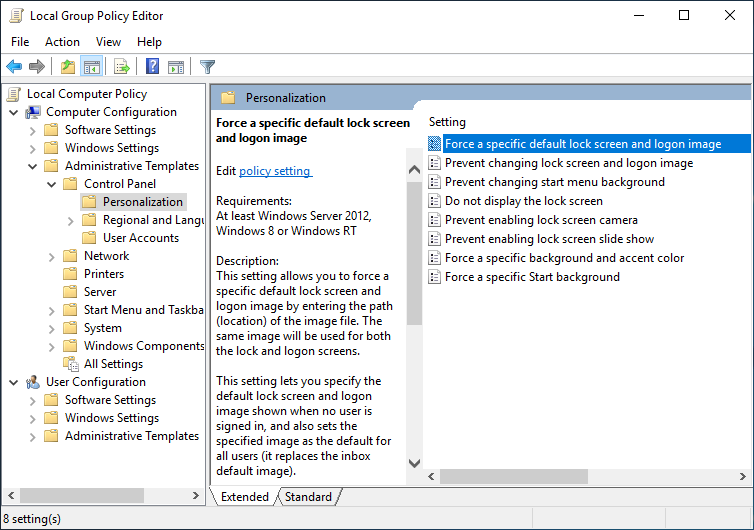
Task: Click the policy setting link
Action: pos(275,171)
